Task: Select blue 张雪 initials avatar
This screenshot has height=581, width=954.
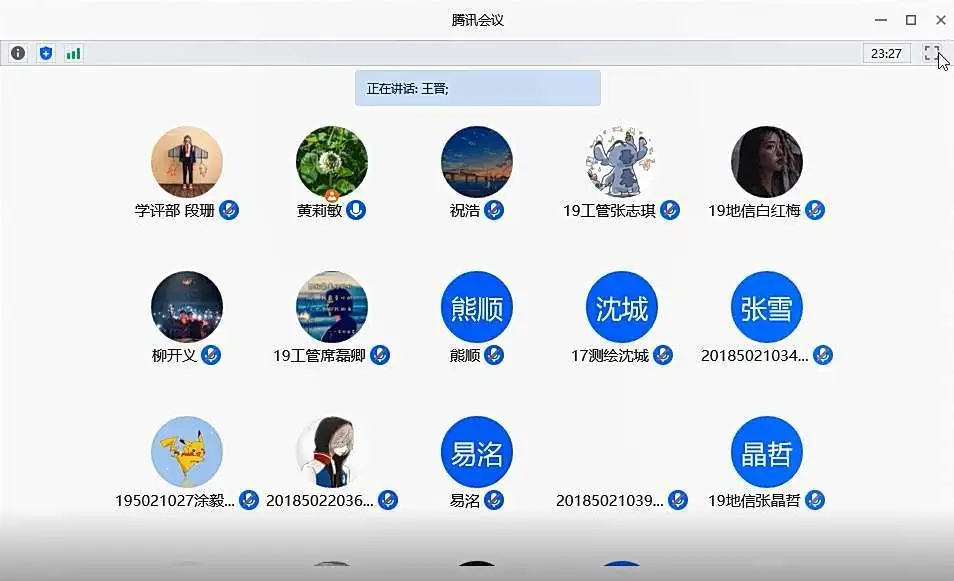Action: [x=767, y=307]
